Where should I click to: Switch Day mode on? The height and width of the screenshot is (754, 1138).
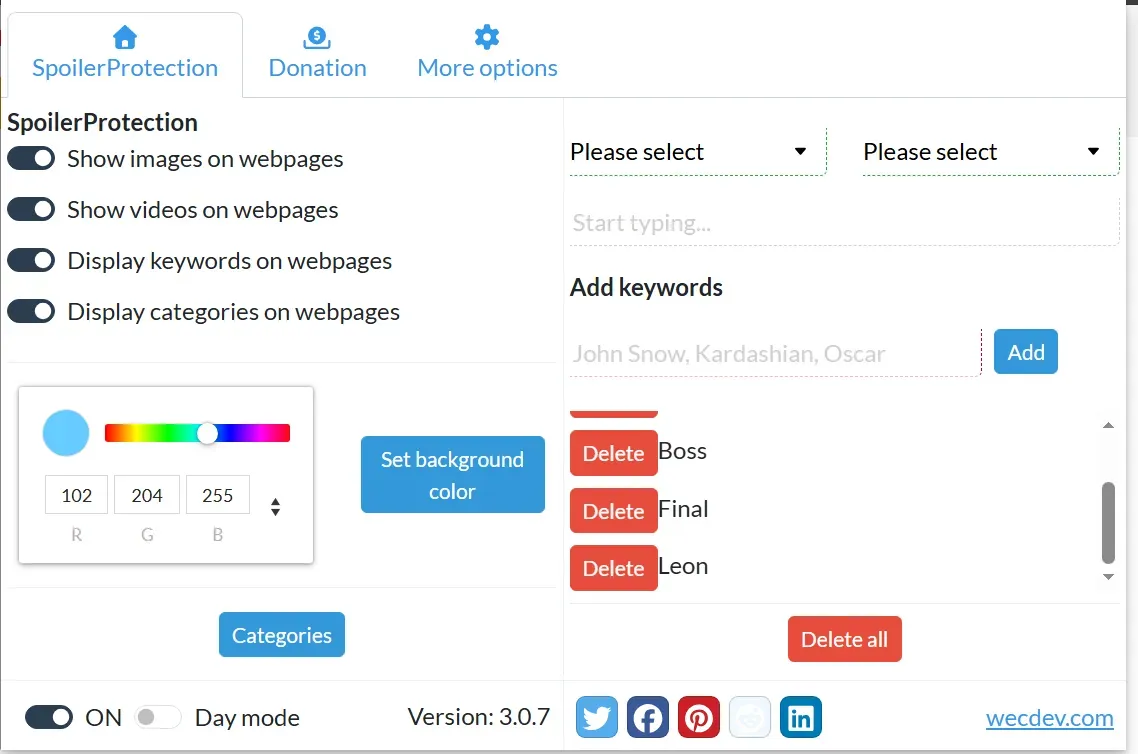point(157,717)
